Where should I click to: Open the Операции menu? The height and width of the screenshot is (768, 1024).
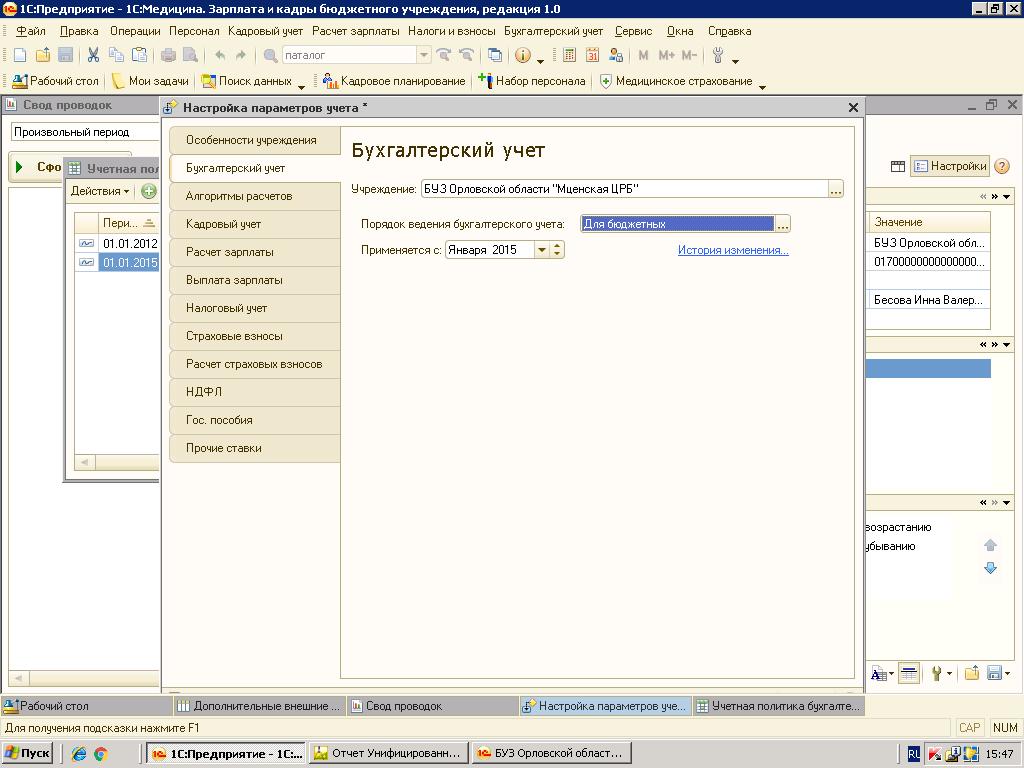coord(135,31)
